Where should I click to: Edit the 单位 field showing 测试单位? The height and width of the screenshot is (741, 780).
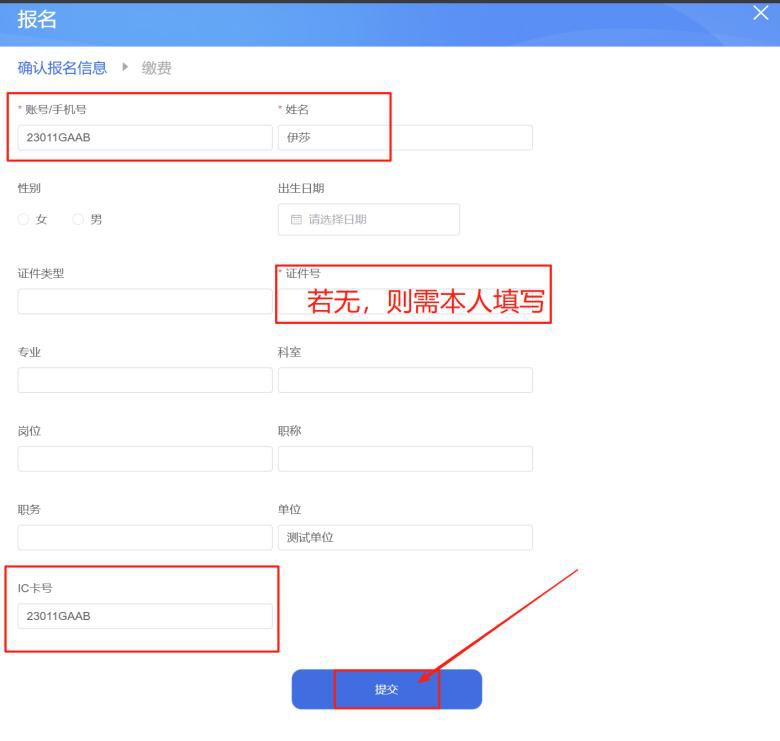404,538
